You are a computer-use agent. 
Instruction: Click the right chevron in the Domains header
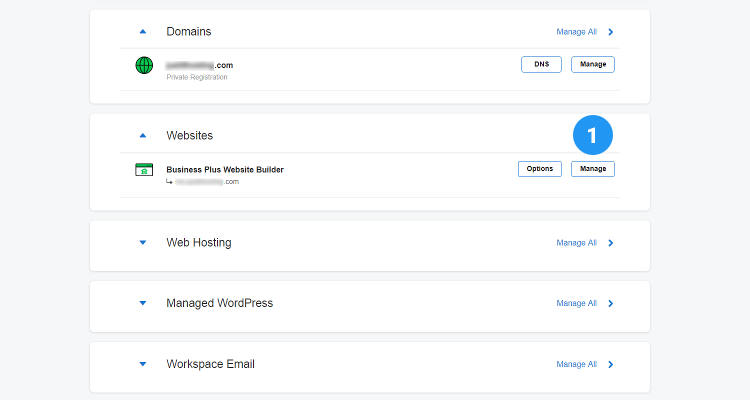pyautogui.click(x=611, y=32)
